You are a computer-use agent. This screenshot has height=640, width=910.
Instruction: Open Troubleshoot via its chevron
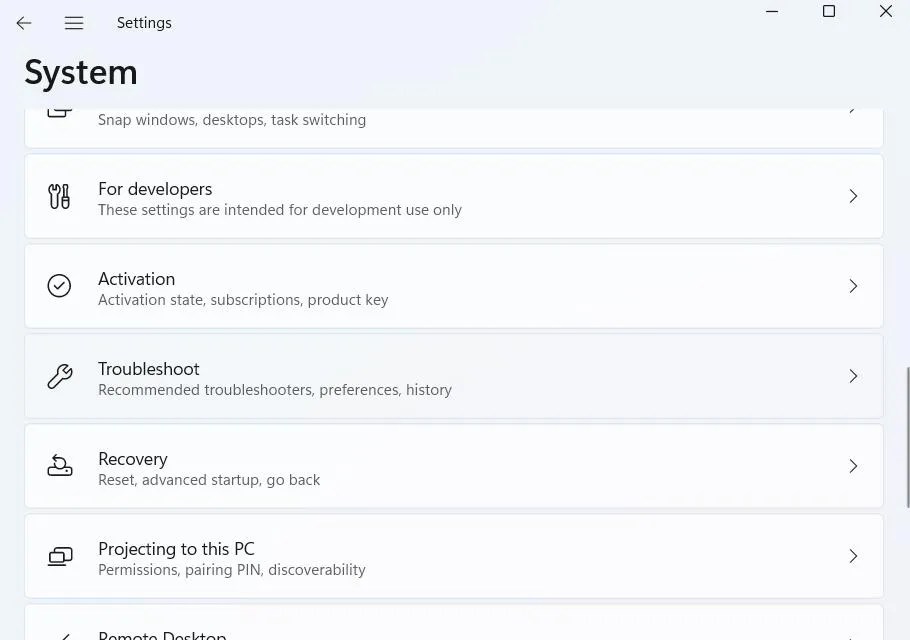pos(853,376)
